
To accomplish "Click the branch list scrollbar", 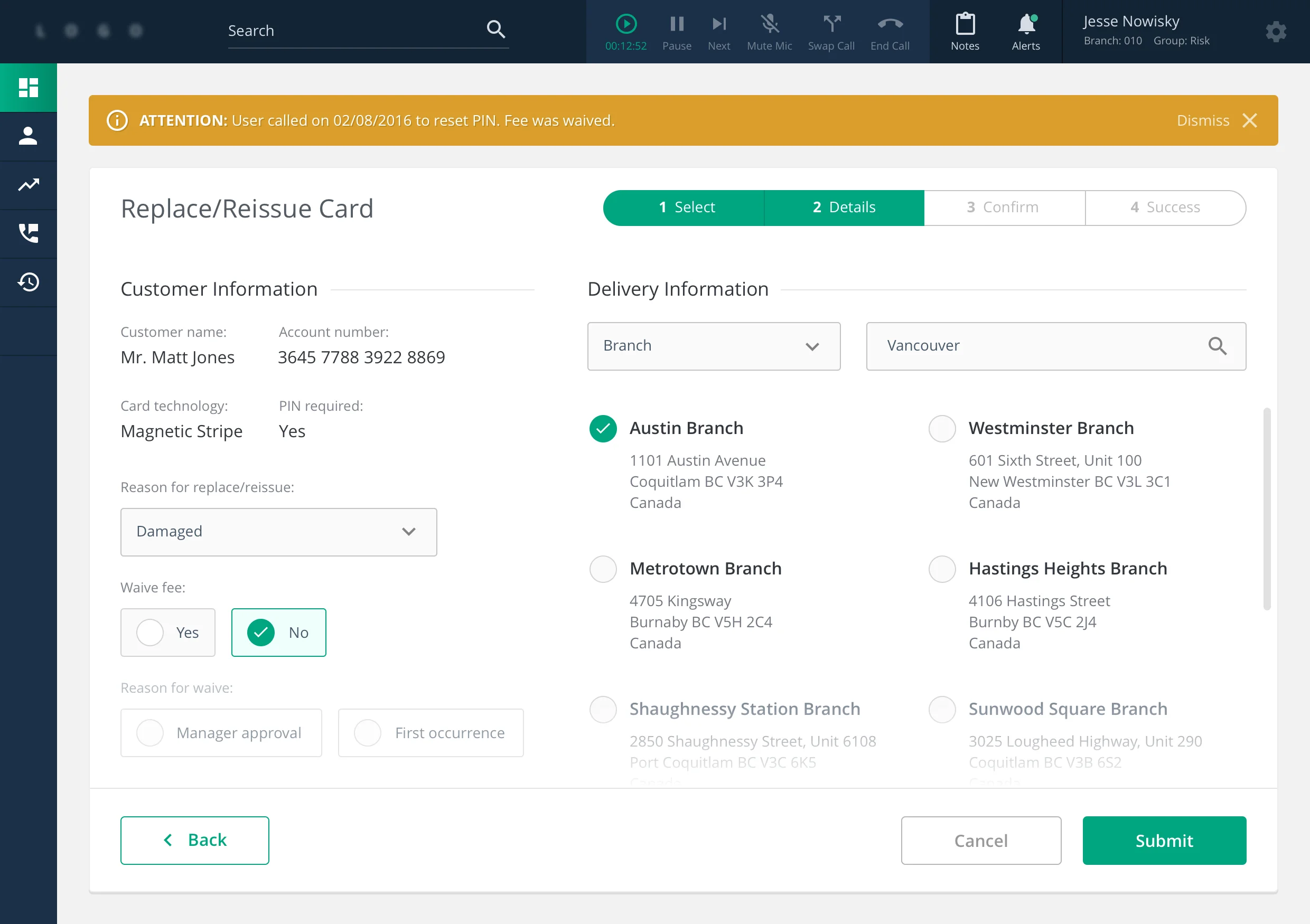I will coord(1267,509).
